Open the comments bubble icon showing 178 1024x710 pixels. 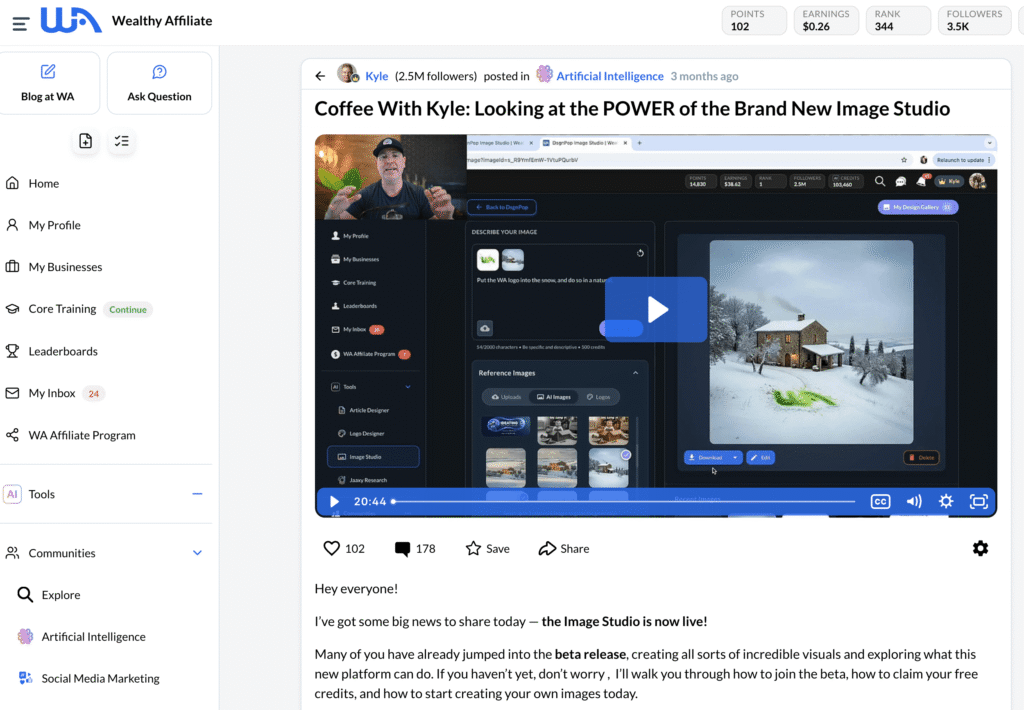coord(402,548)
